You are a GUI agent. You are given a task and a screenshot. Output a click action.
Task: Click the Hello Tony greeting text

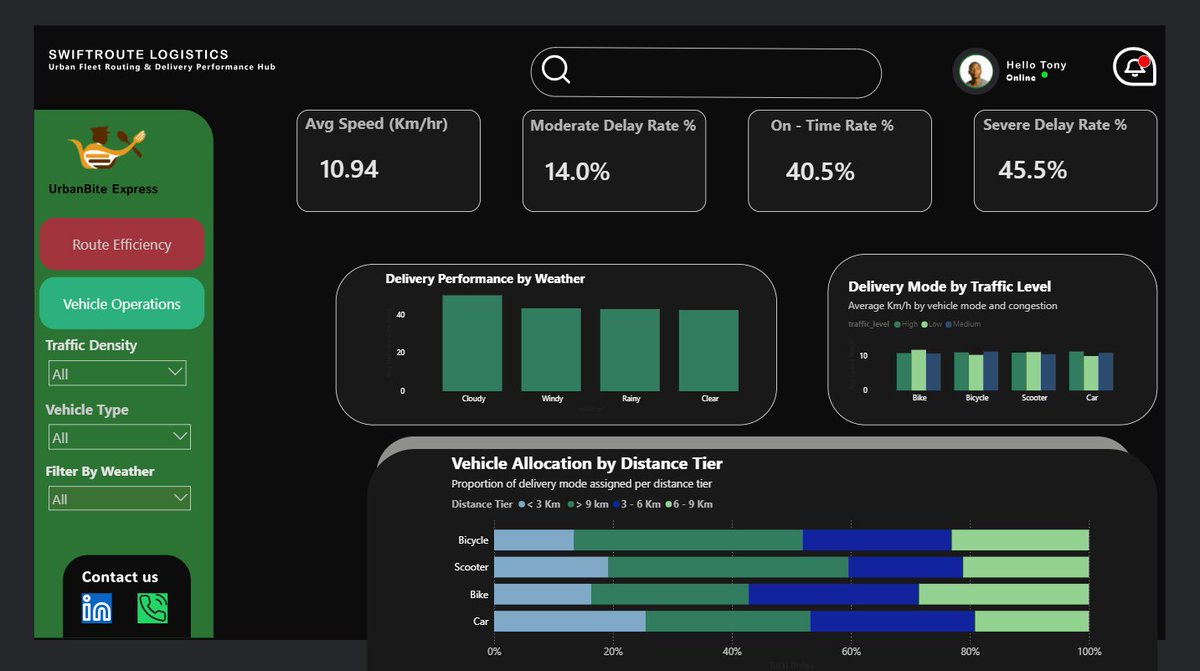(1036, 65)
